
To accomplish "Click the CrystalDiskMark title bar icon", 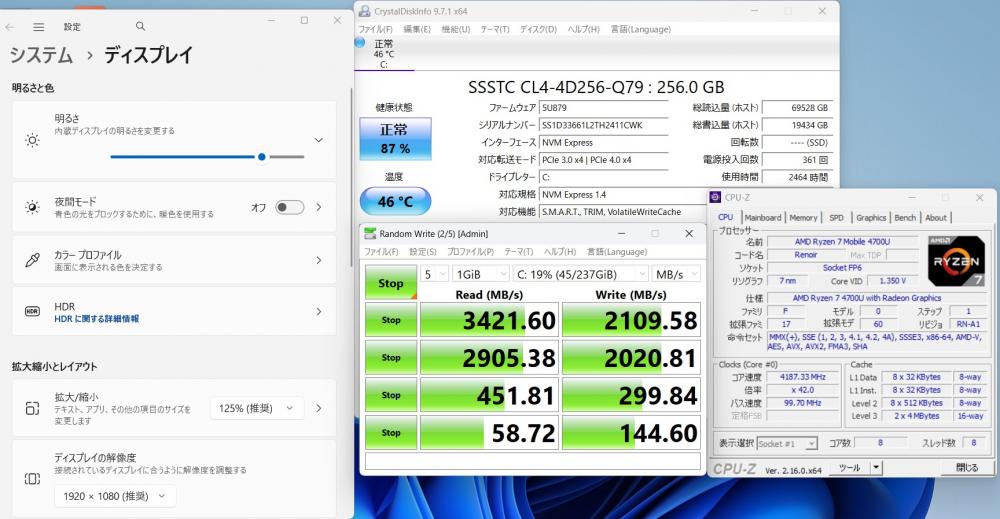I will pyautogui.click(x=370, y=234).
